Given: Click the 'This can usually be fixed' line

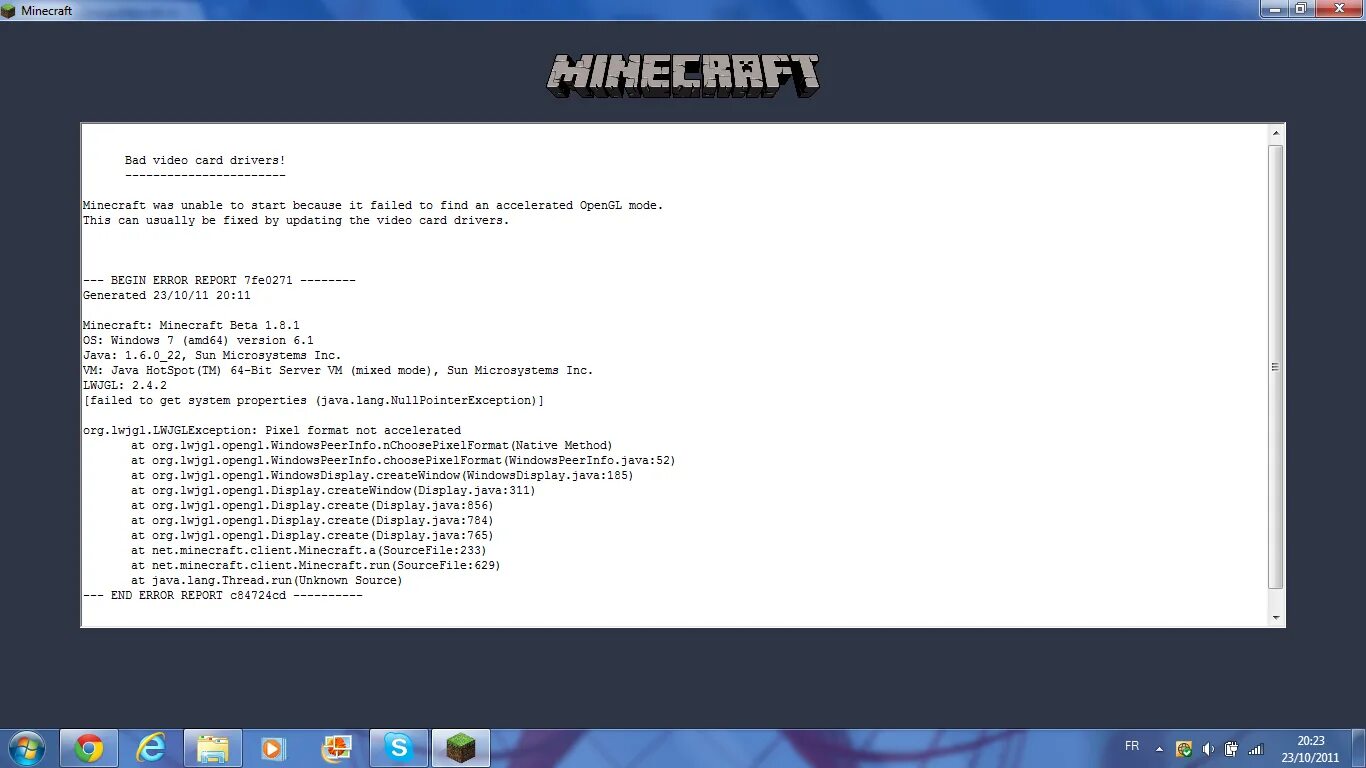Looking at the screenshot, I should click(296, 220).
